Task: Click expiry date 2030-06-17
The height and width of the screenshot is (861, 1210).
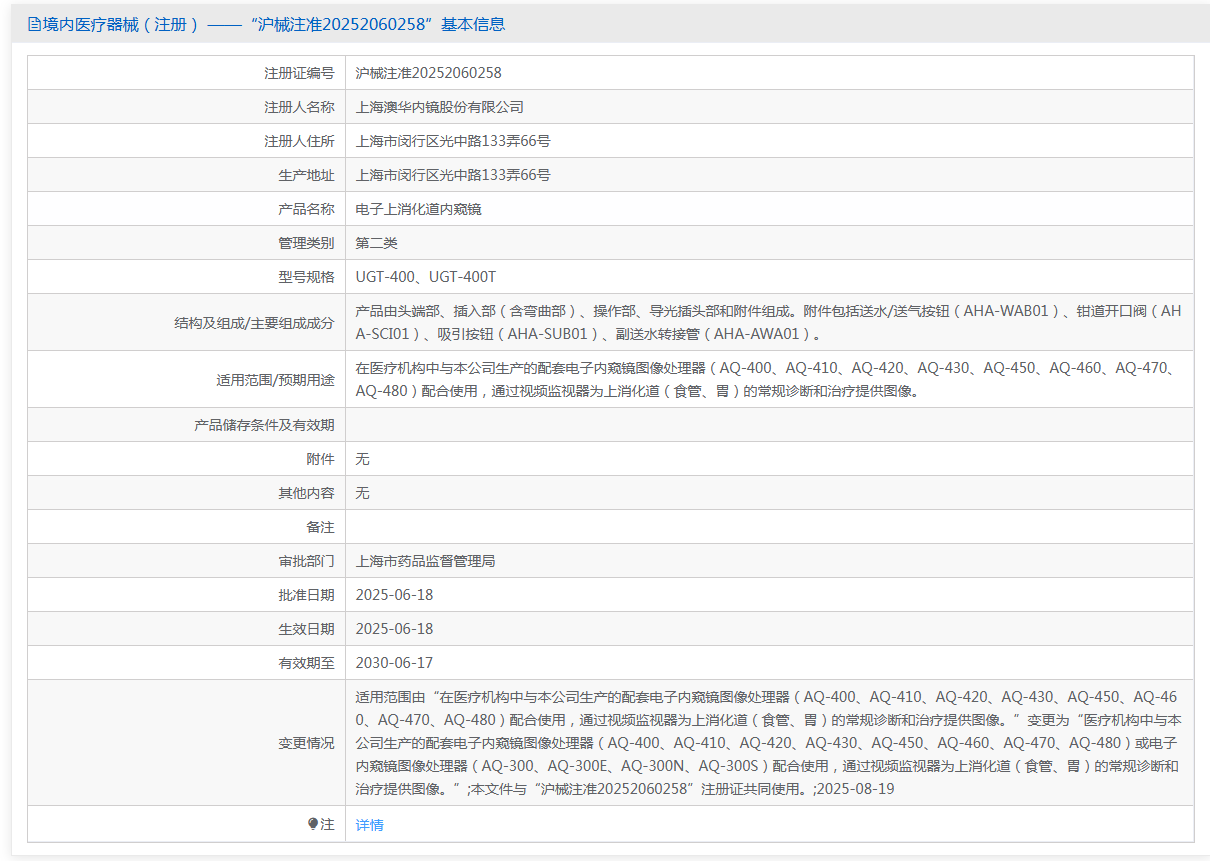Action: point(394,663)
